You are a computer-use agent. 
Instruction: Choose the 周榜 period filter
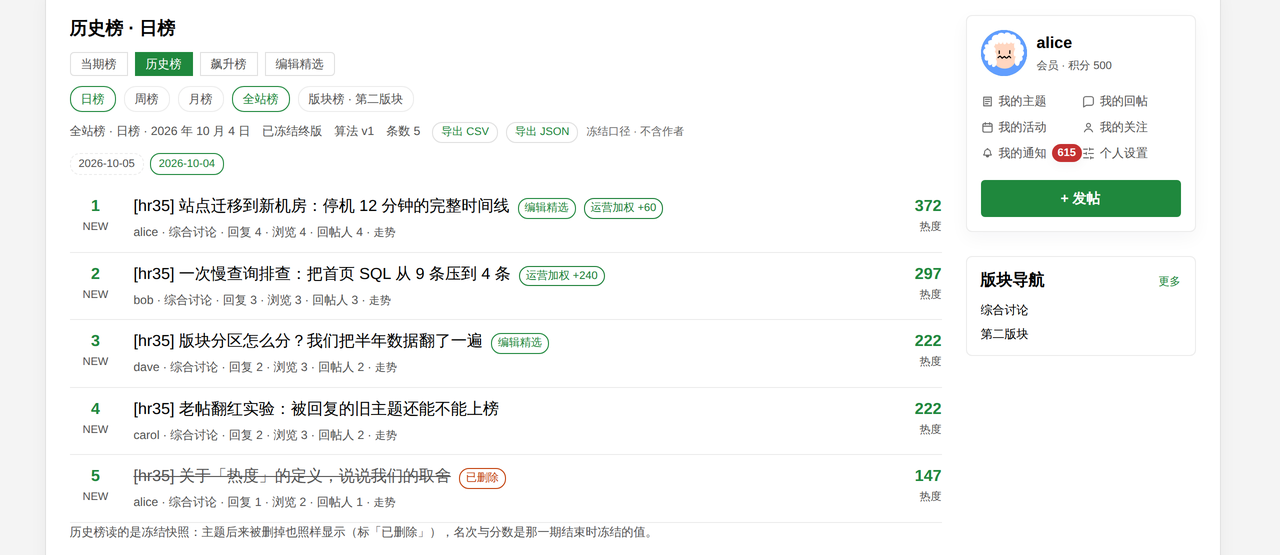point(147,99)
